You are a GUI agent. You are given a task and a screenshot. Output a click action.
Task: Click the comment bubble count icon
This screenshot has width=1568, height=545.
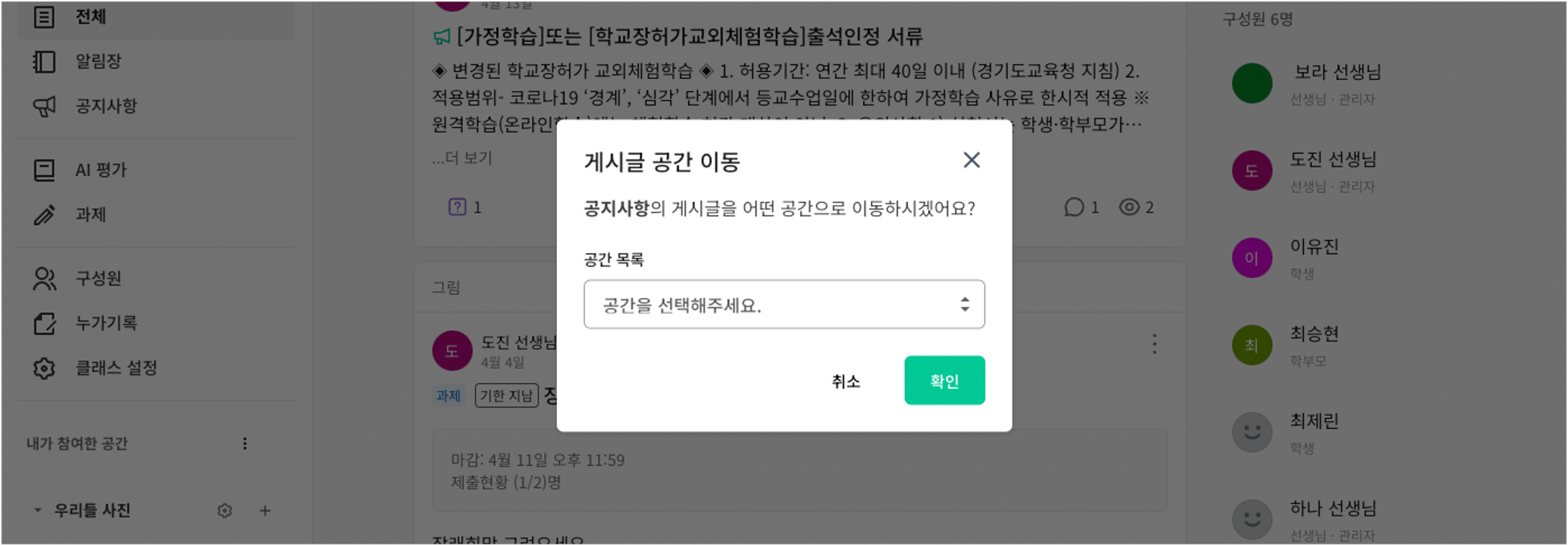(x=1074, y=207)
